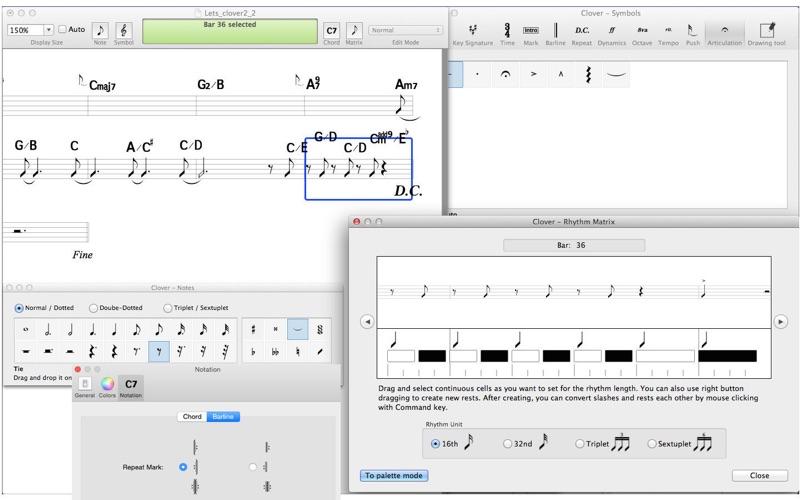Screen dimensions: 800x500
Task: Choose the unselected Repeat Mark radio option
Action: click(x=252, y=467)
